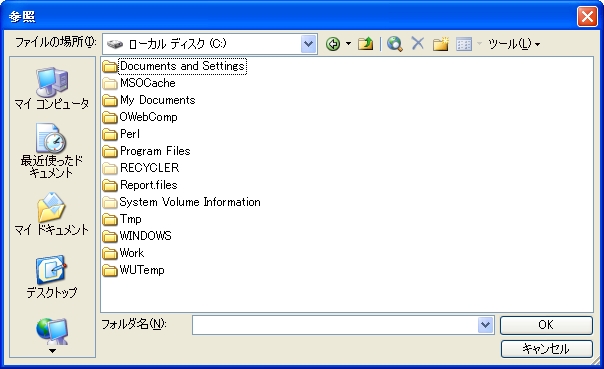Click the folder icon beside System Volume Information
604x369 pixels.
pos(110,203)
